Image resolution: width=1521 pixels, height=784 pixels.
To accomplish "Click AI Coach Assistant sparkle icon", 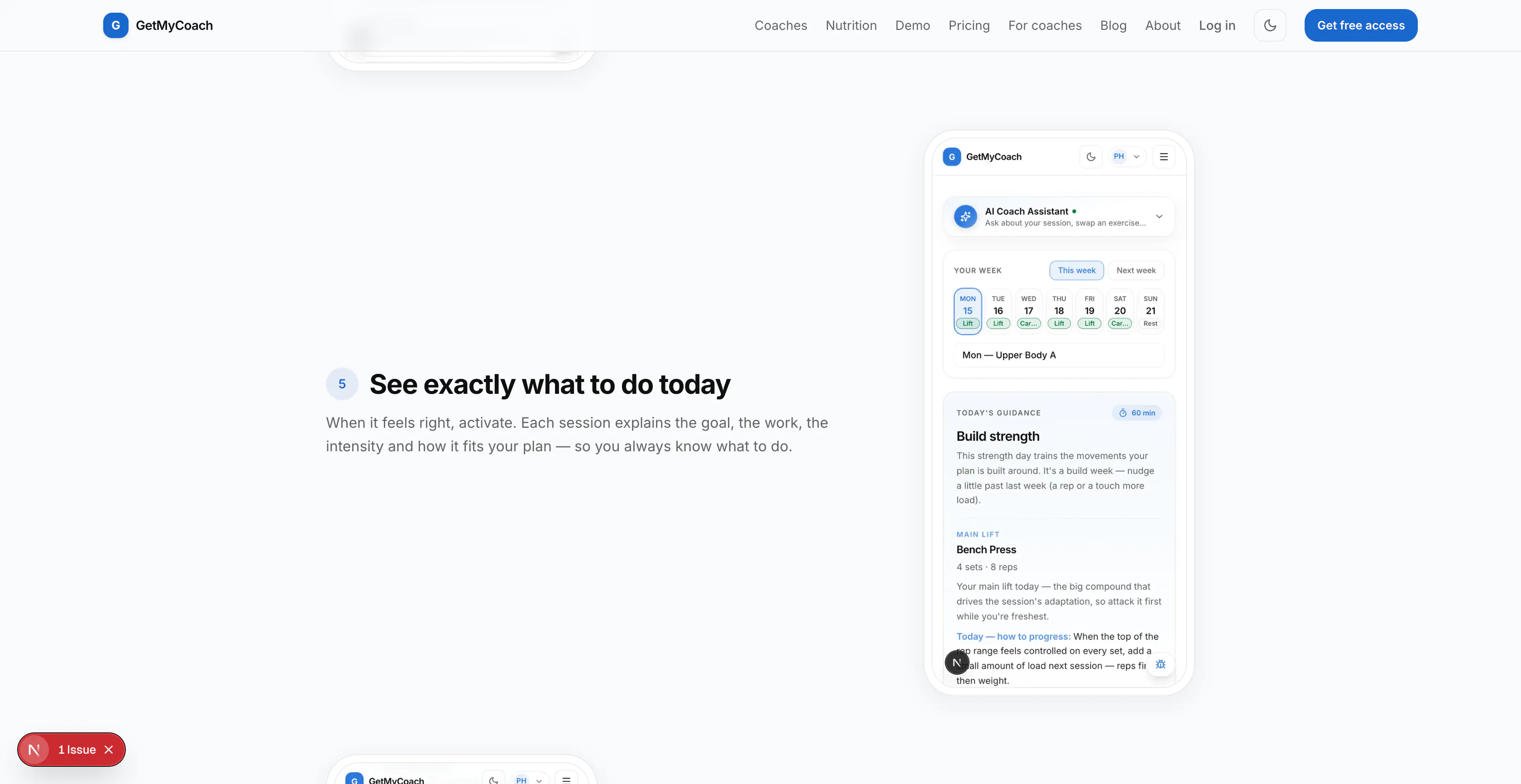I will (966, 217).
